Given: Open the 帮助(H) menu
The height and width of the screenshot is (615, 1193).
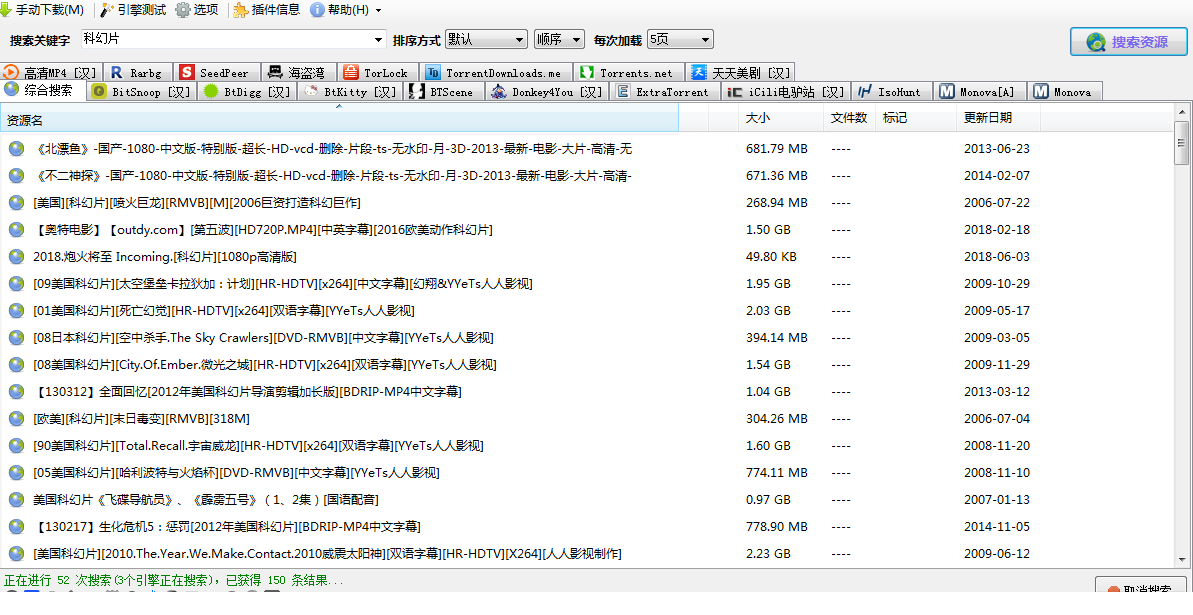Looking at the screenshot, I should (339, 10).
